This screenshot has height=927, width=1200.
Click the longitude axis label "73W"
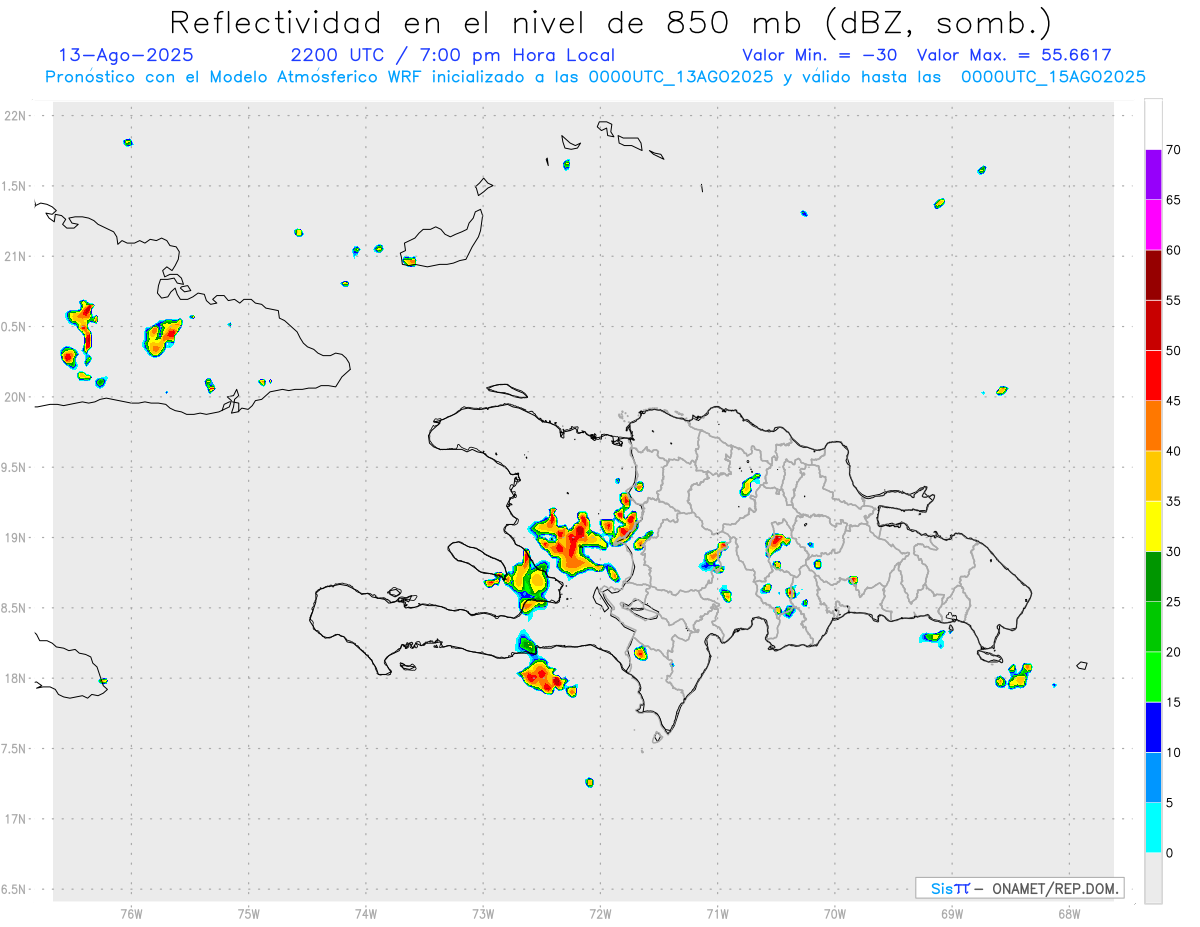tap(483, 913)
